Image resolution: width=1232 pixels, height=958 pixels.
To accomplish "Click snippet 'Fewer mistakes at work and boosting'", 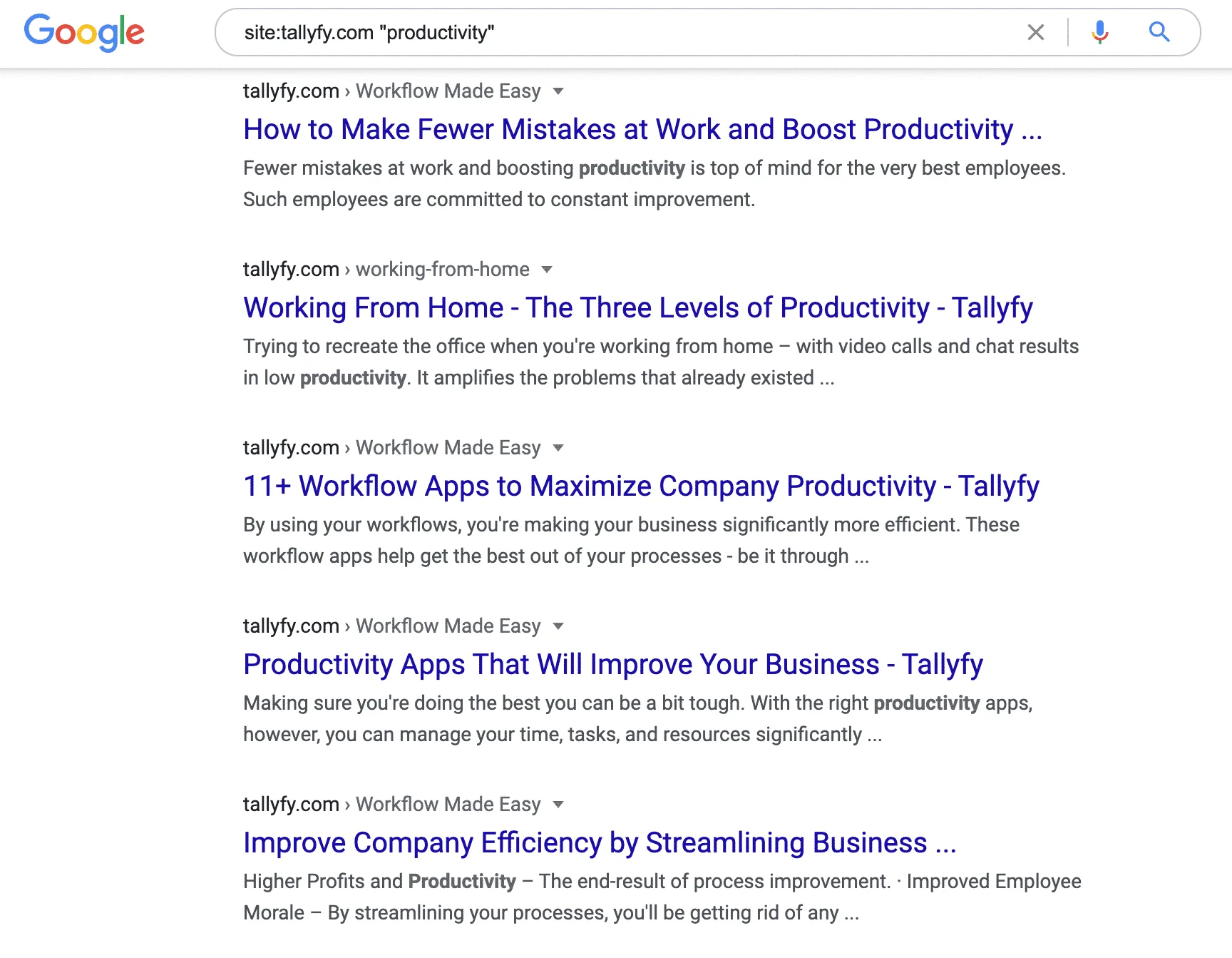I will 654,184.
